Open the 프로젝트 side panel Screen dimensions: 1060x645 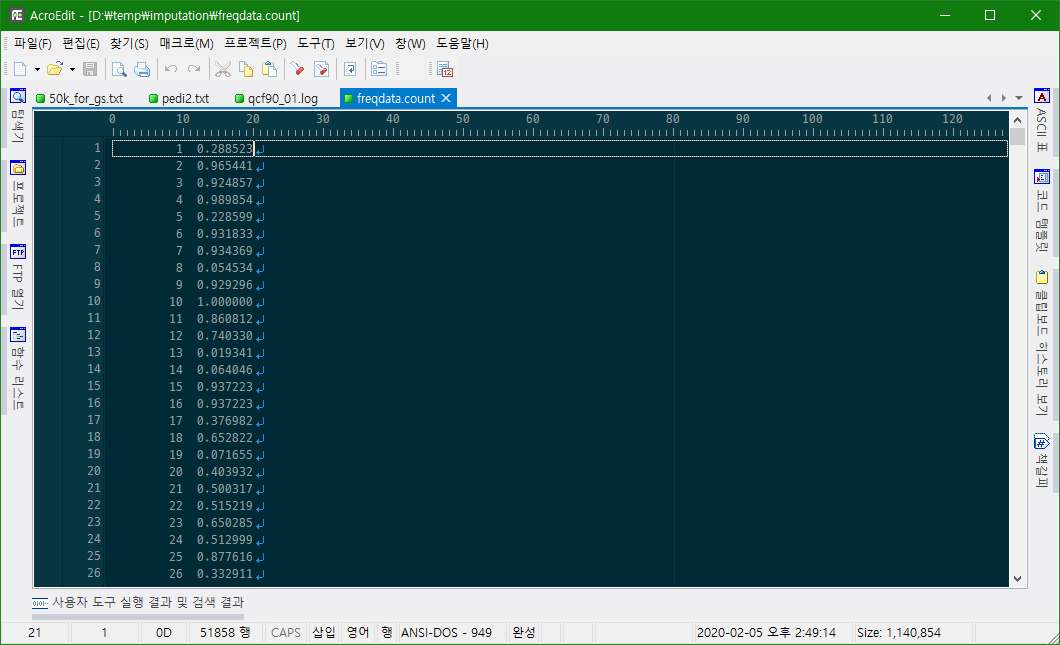18,194
